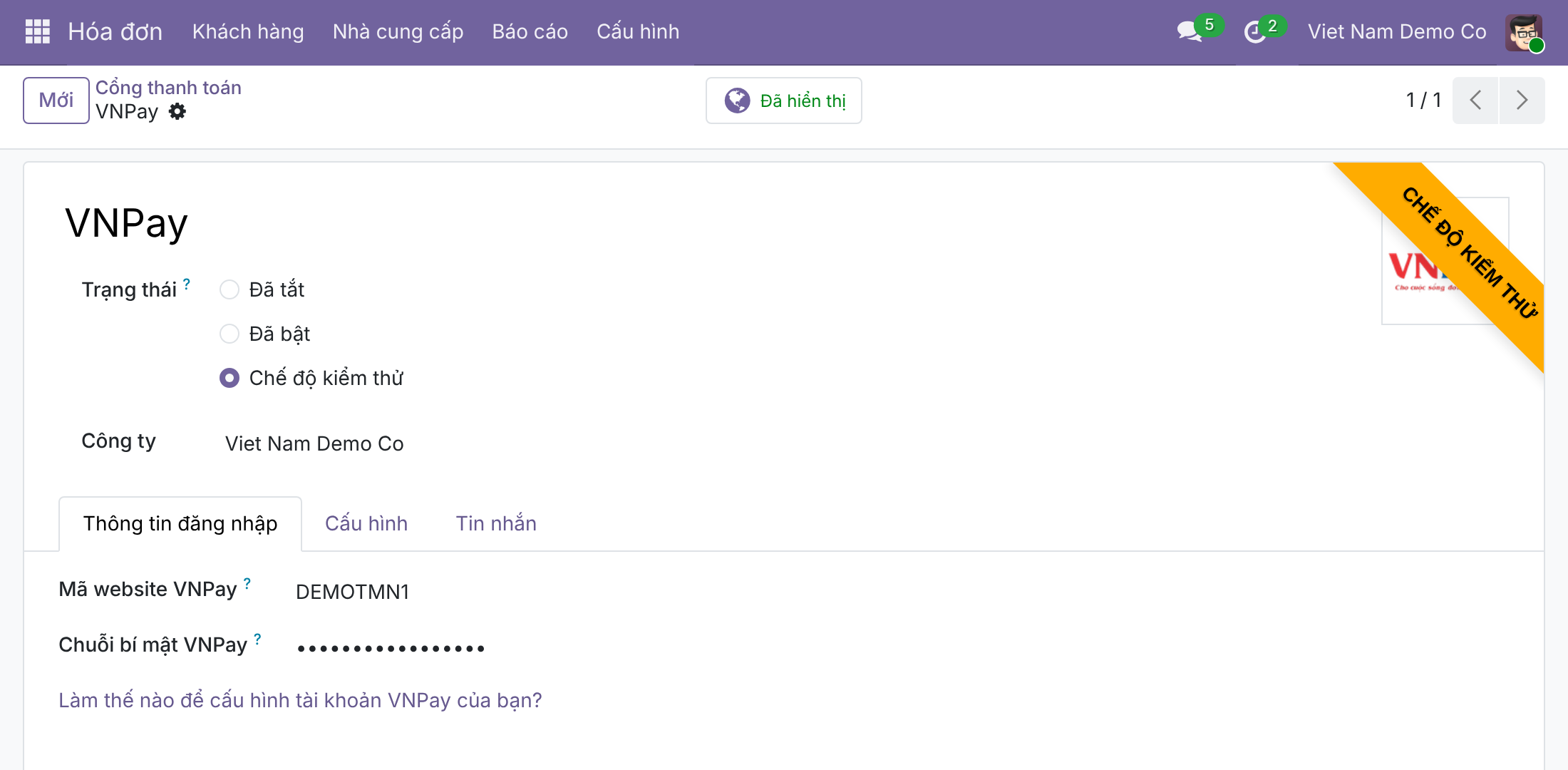Open the chat messages icon
Screen dimensions: 1568x770
1190,31
